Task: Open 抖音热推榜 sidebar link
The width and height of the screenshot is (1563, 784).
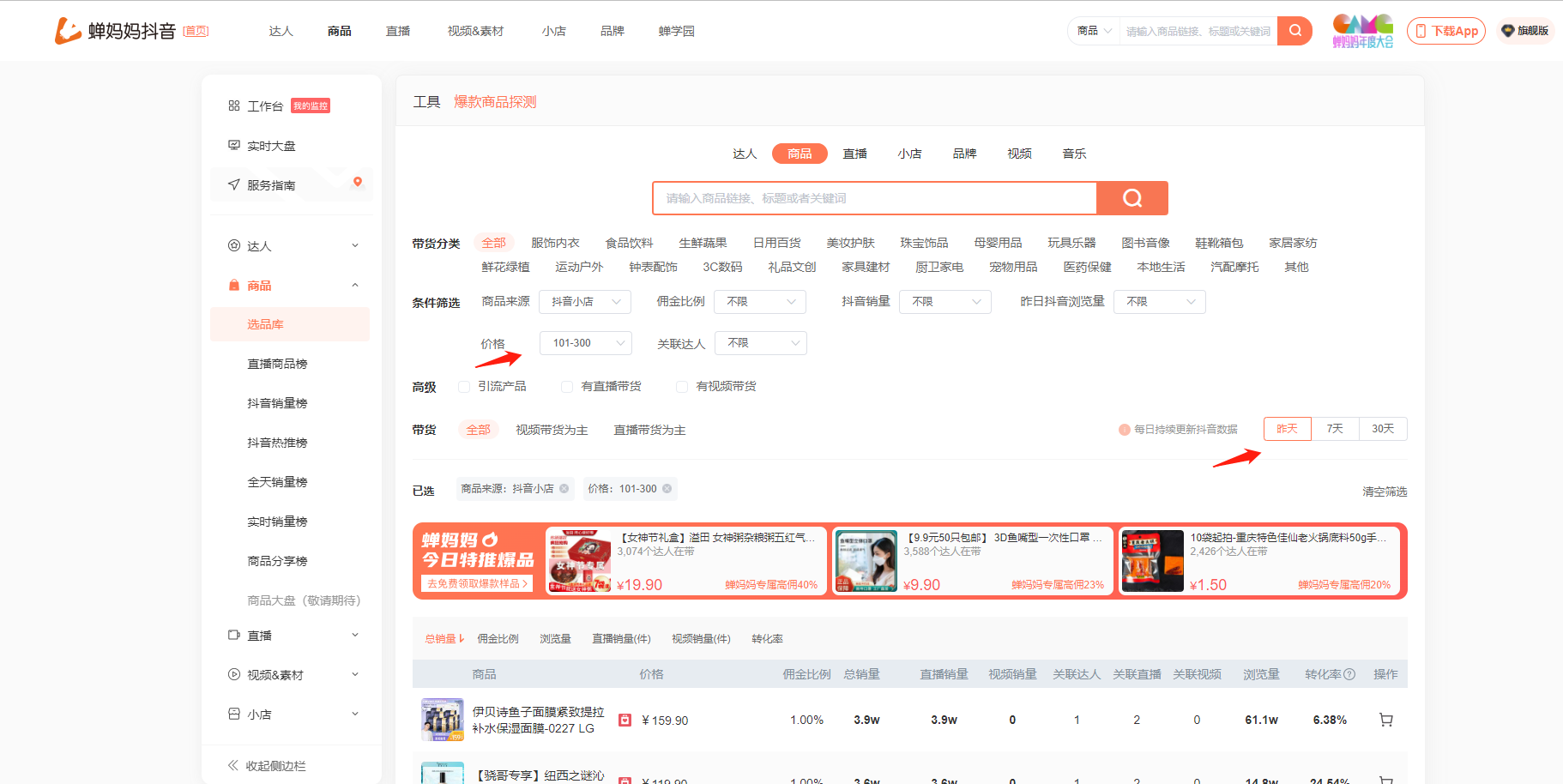Action: tap(277, 443)
